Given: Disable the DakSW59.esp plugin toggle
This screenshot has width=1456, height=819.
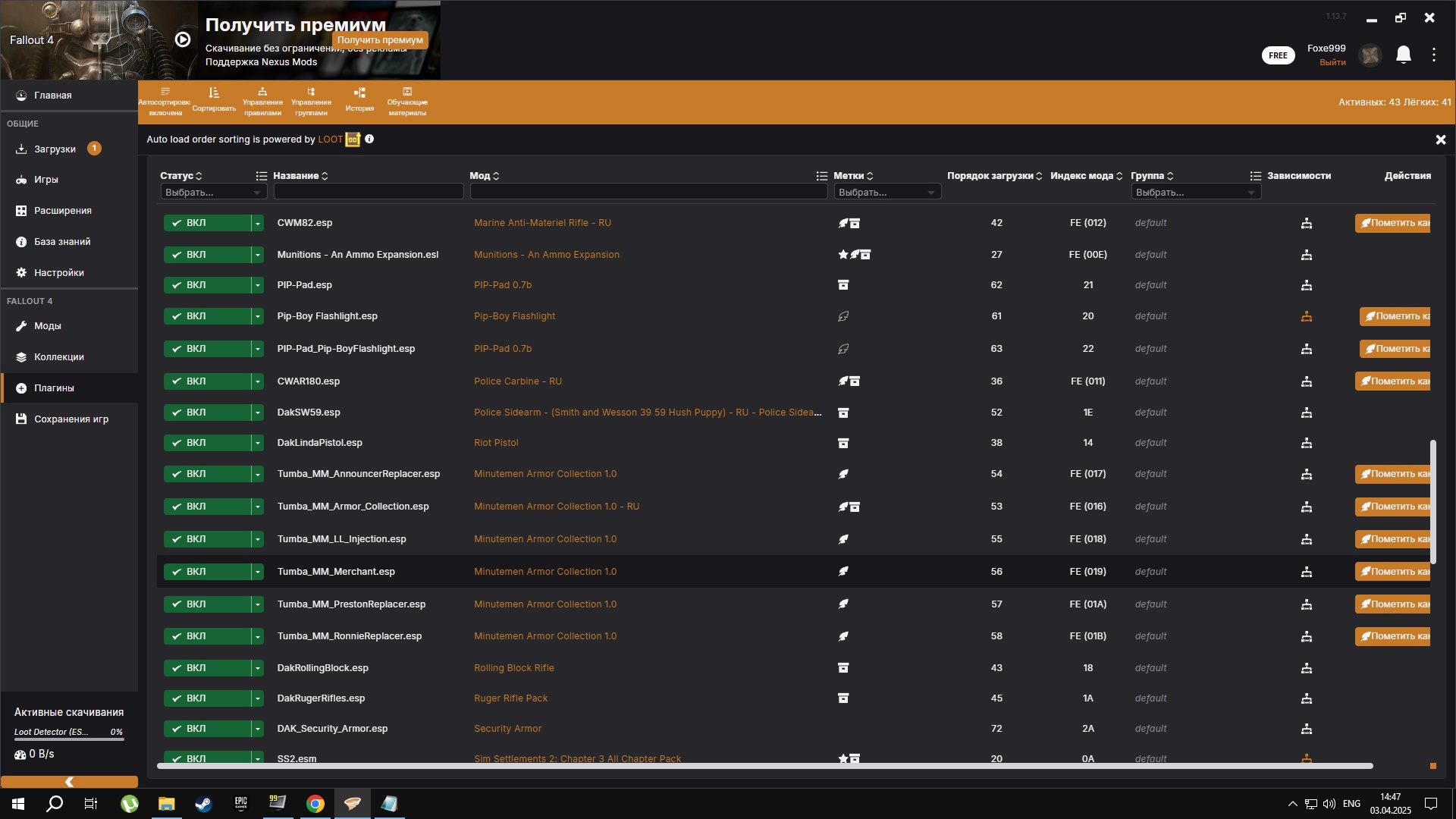Looking at the screenshot, I should point(207,413).
